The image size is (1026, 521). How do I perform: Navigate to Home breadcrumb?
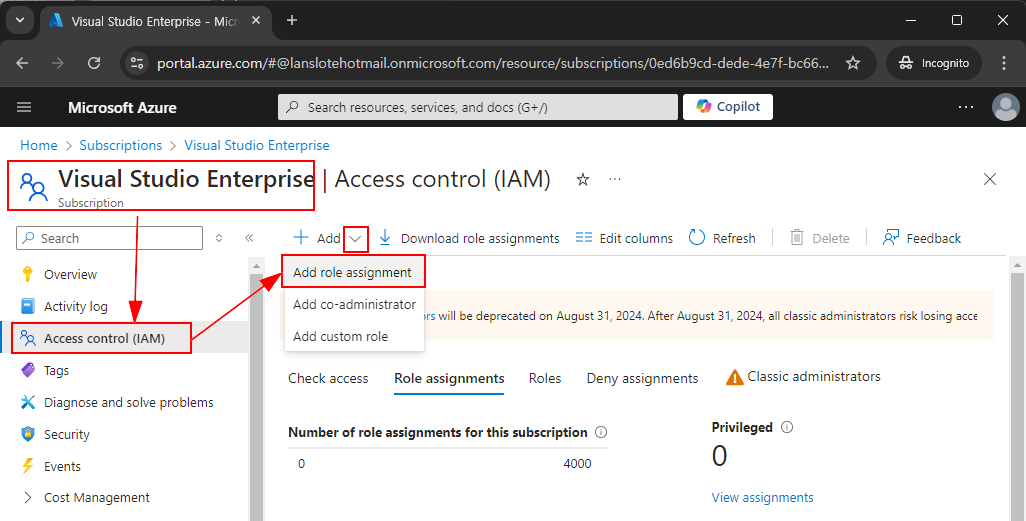tap(39, 145)
